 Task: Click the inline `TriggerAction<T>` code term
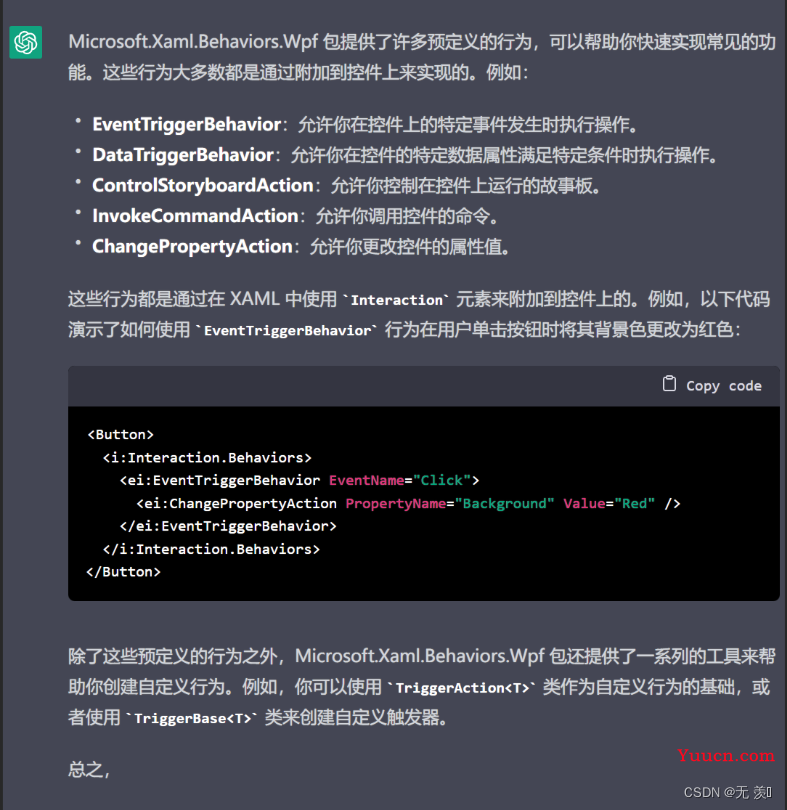[x=462, y=688]
